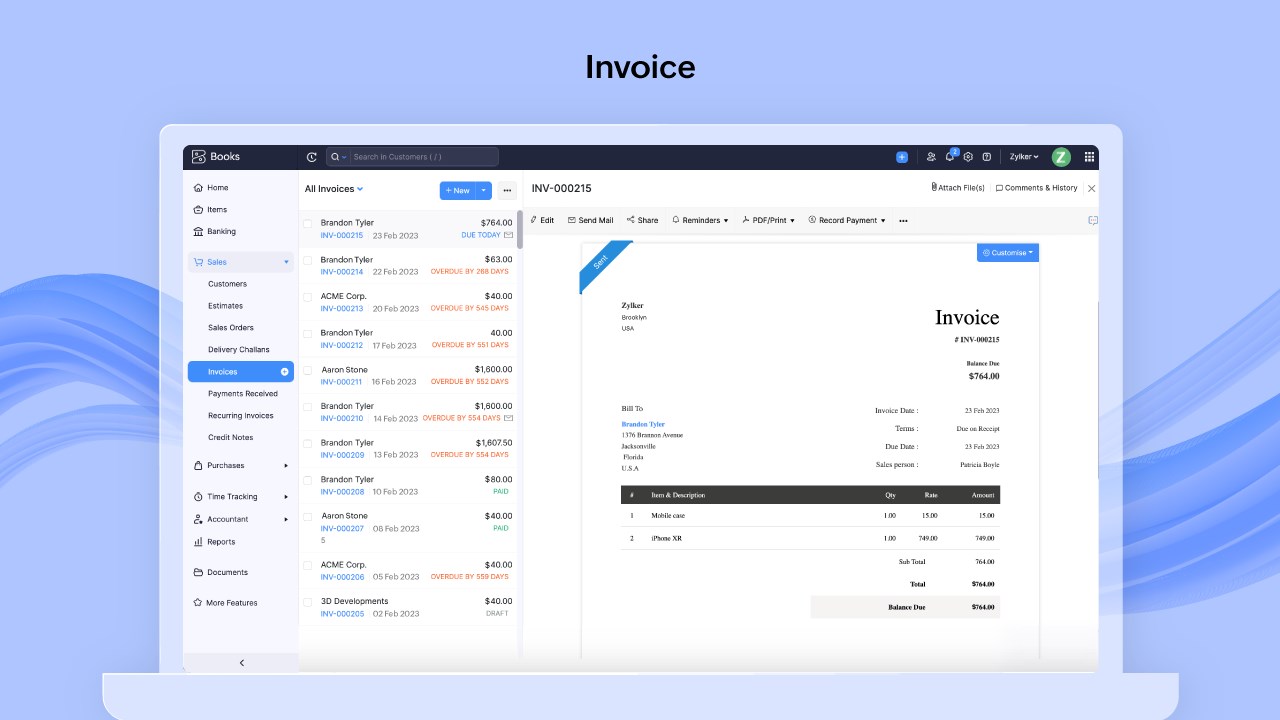
Task: Click the invoice list scrollbar
Action: (520, 229)
